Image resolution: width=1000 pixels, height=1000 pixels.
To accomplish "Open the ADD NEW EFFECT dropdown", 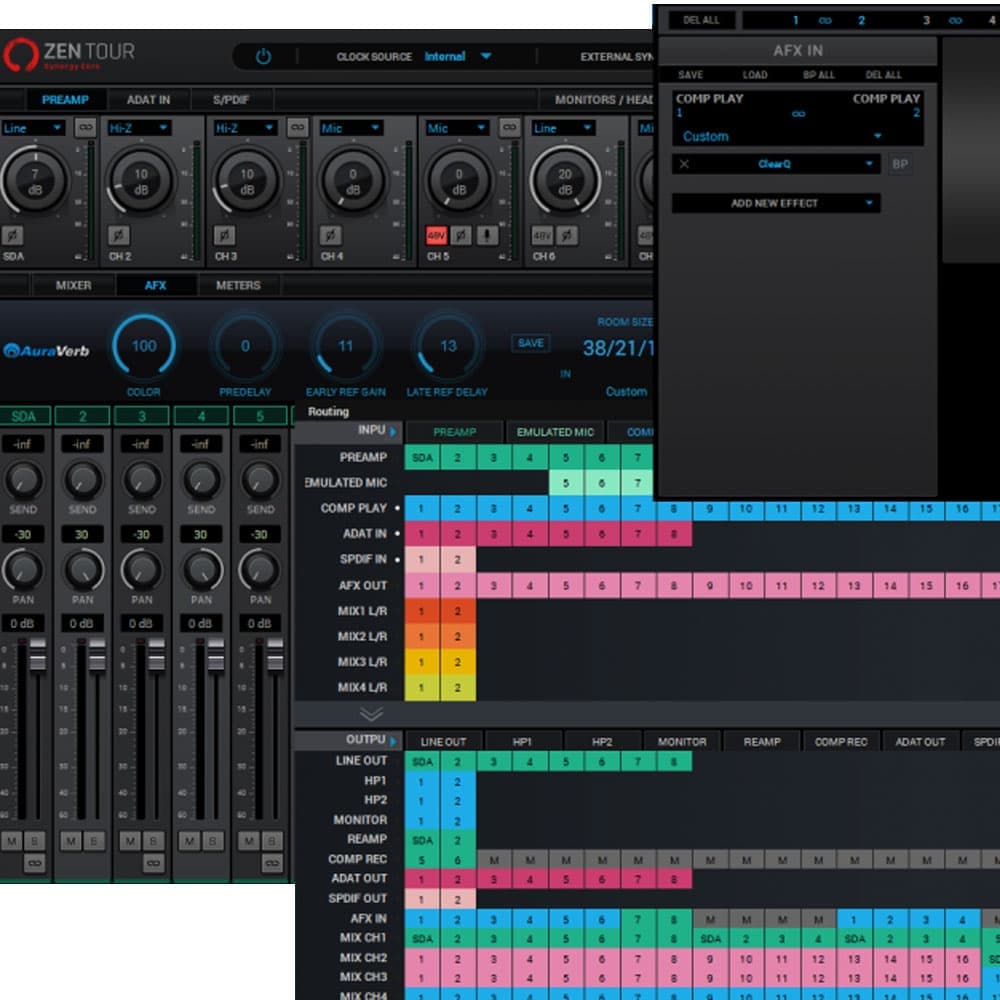I will [776, 203].
